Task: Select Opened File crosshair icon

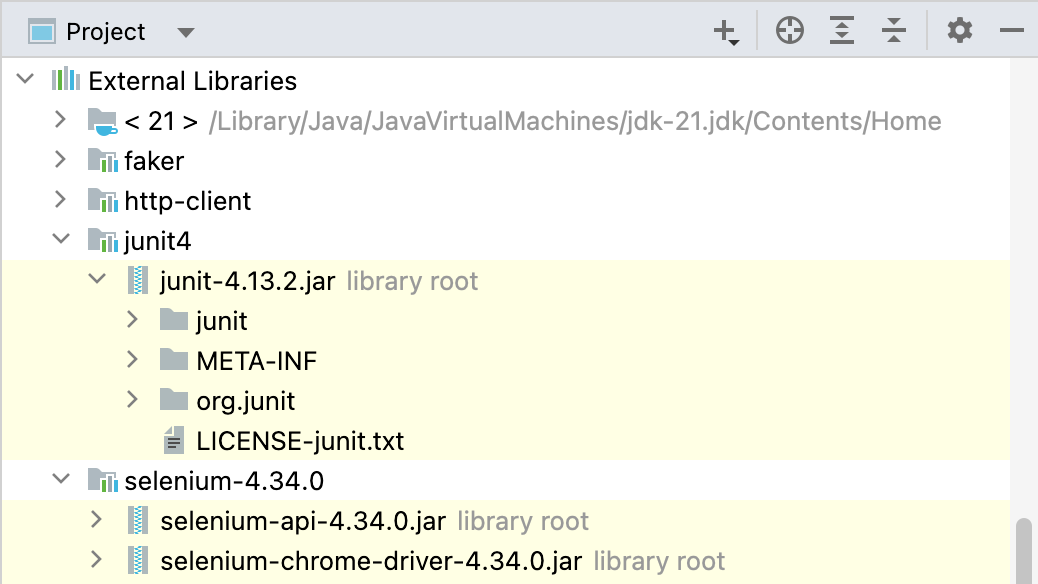Action: tap(790, 31)
